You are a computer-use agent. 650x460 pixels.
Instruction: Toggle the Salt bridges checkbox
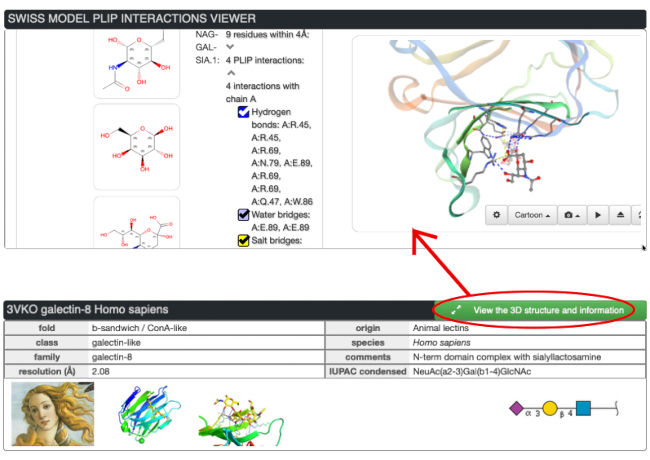(x=243, y=240)
